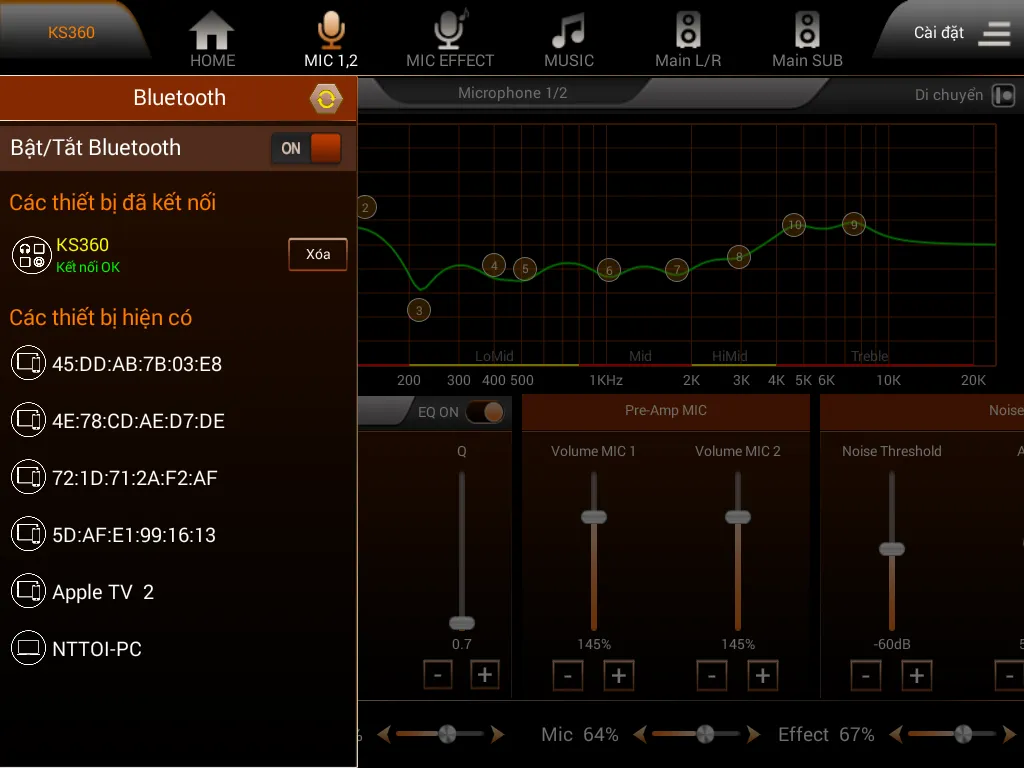
Task: Select the NTTOI-PC device entry
Action: pyautogui.click(x=97, y=649)
